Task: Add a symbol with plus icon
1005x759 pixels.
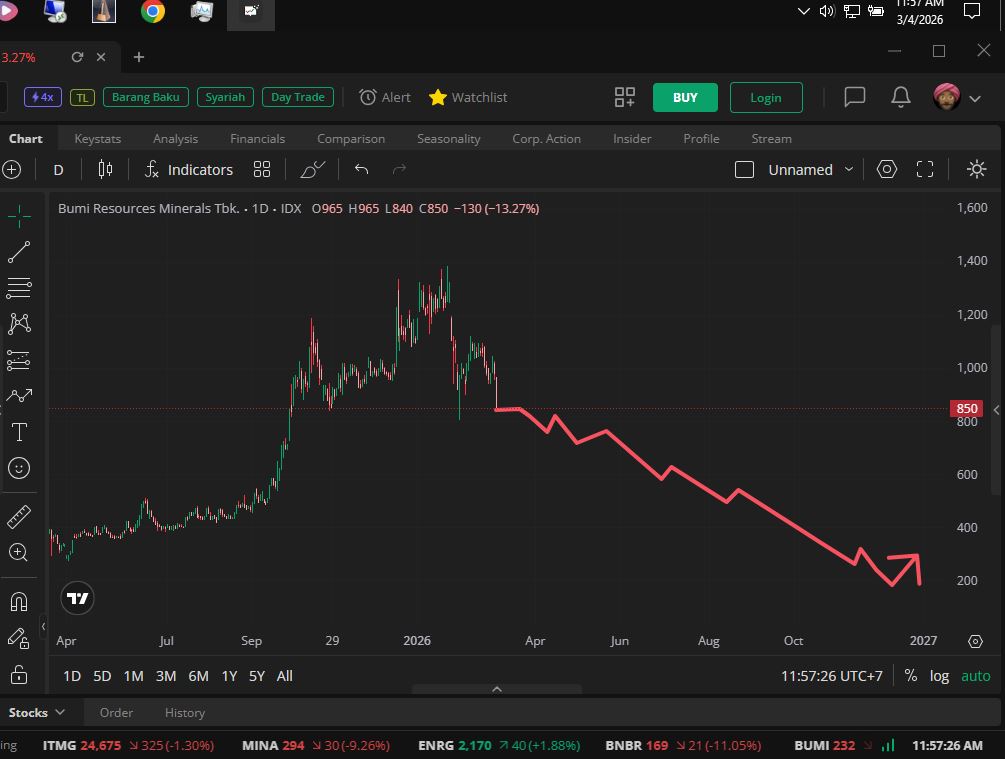Action: point(12,170)
